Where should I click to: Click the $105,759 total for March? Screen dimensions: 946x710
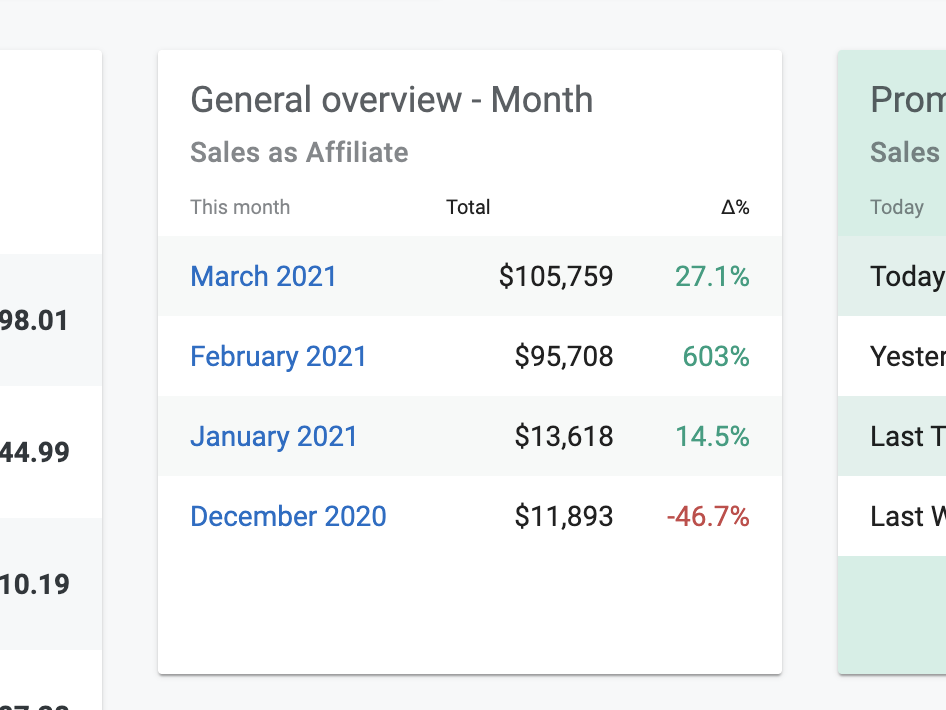(x=556, y=276)
